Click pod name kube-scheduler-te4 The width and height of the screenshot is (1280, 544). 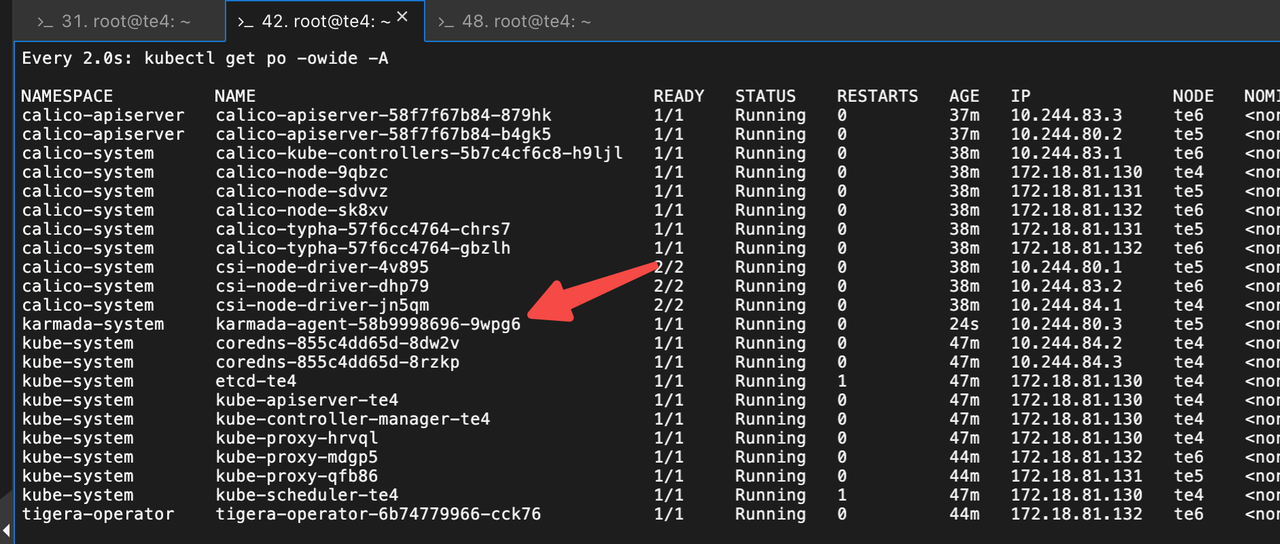[307, 495]
